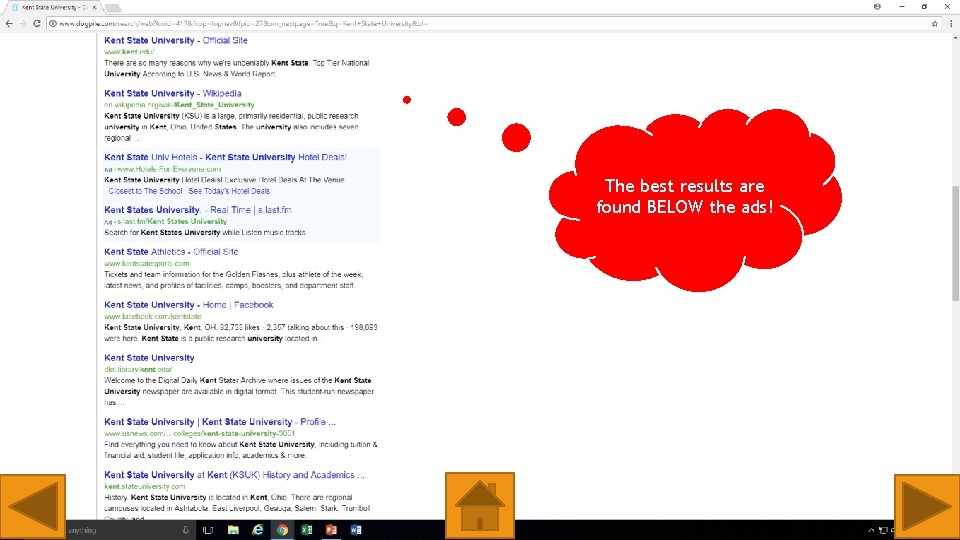Screen dimensions: 960x540
Task: Click the Closest to The School sublink
Action: tap(145, 191)
